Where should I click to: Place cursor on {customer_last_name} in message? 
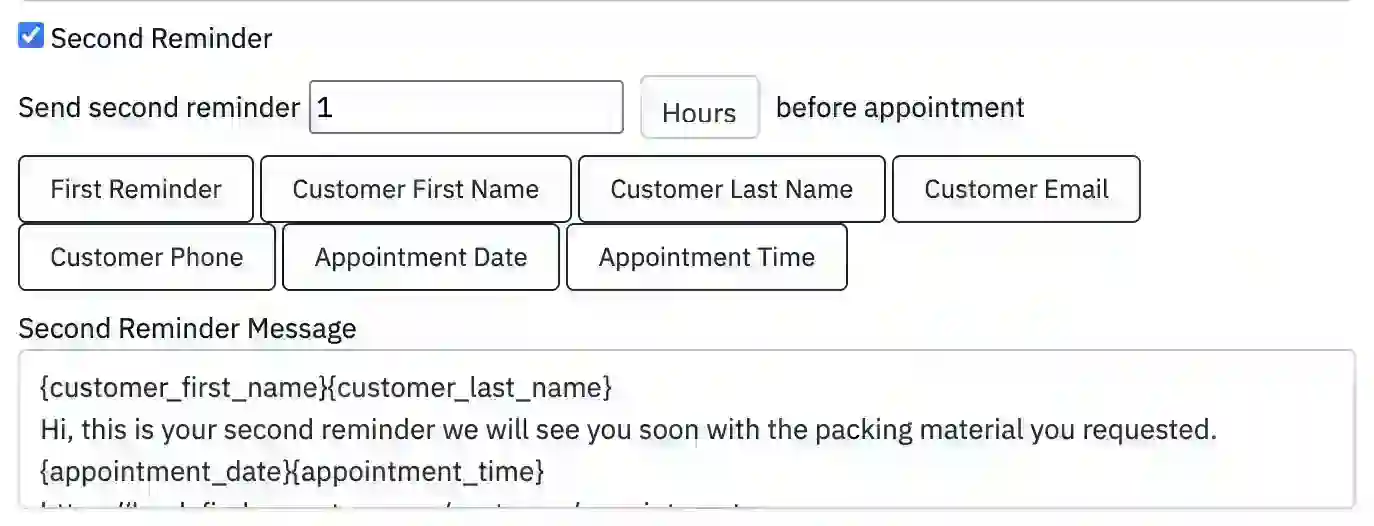coord(469,387)
